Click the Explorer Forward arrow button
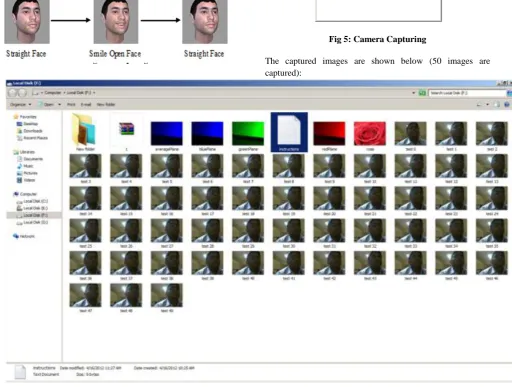The height and width of the screenshot is (387, 512). tap(22, 93)
